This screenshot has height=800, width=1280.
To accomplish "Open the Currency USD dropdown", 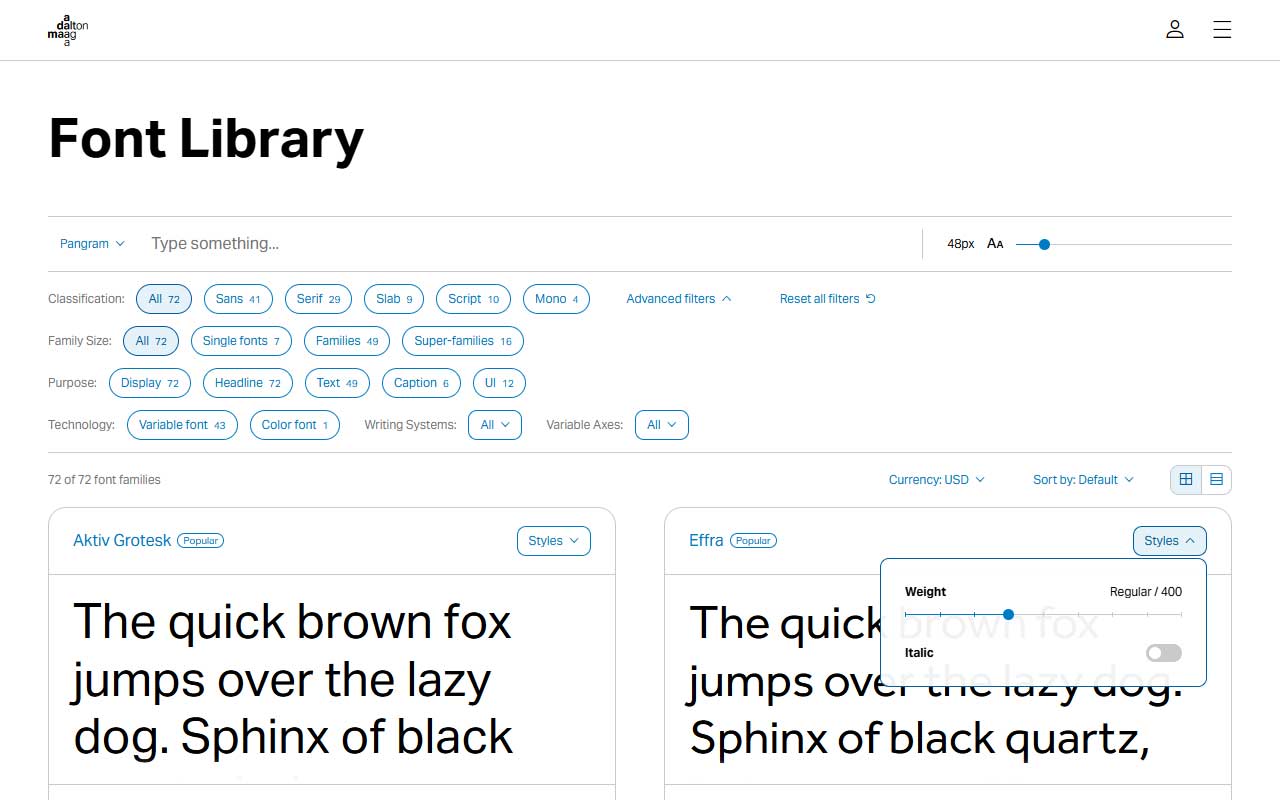I will [x=937, y=479].
